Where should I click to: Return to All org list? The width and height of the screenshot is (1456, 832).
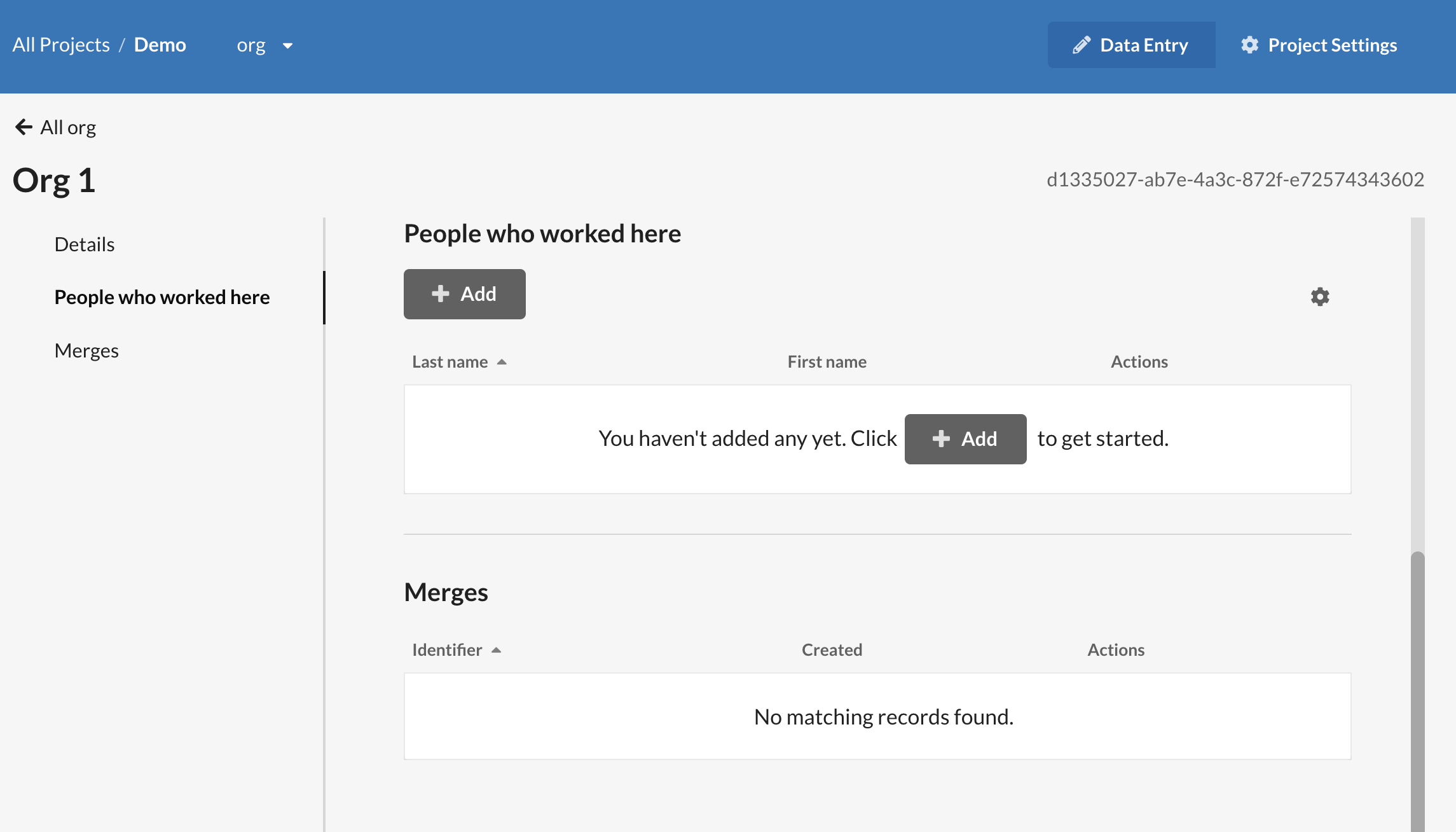point(55,127)
